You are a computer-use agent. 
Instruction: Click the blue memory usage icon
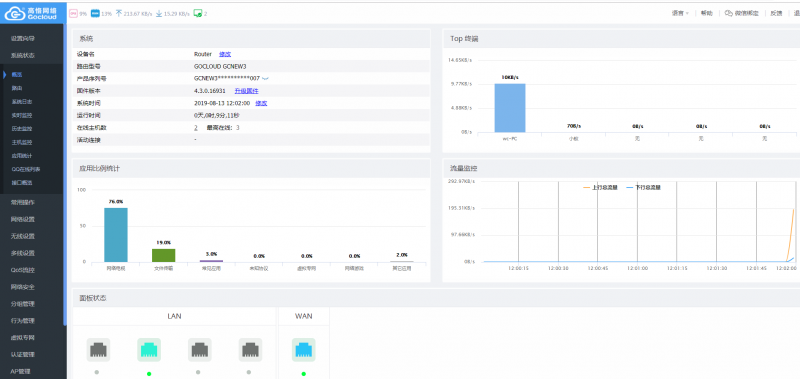pyautogui.click(x=95, y=14)
